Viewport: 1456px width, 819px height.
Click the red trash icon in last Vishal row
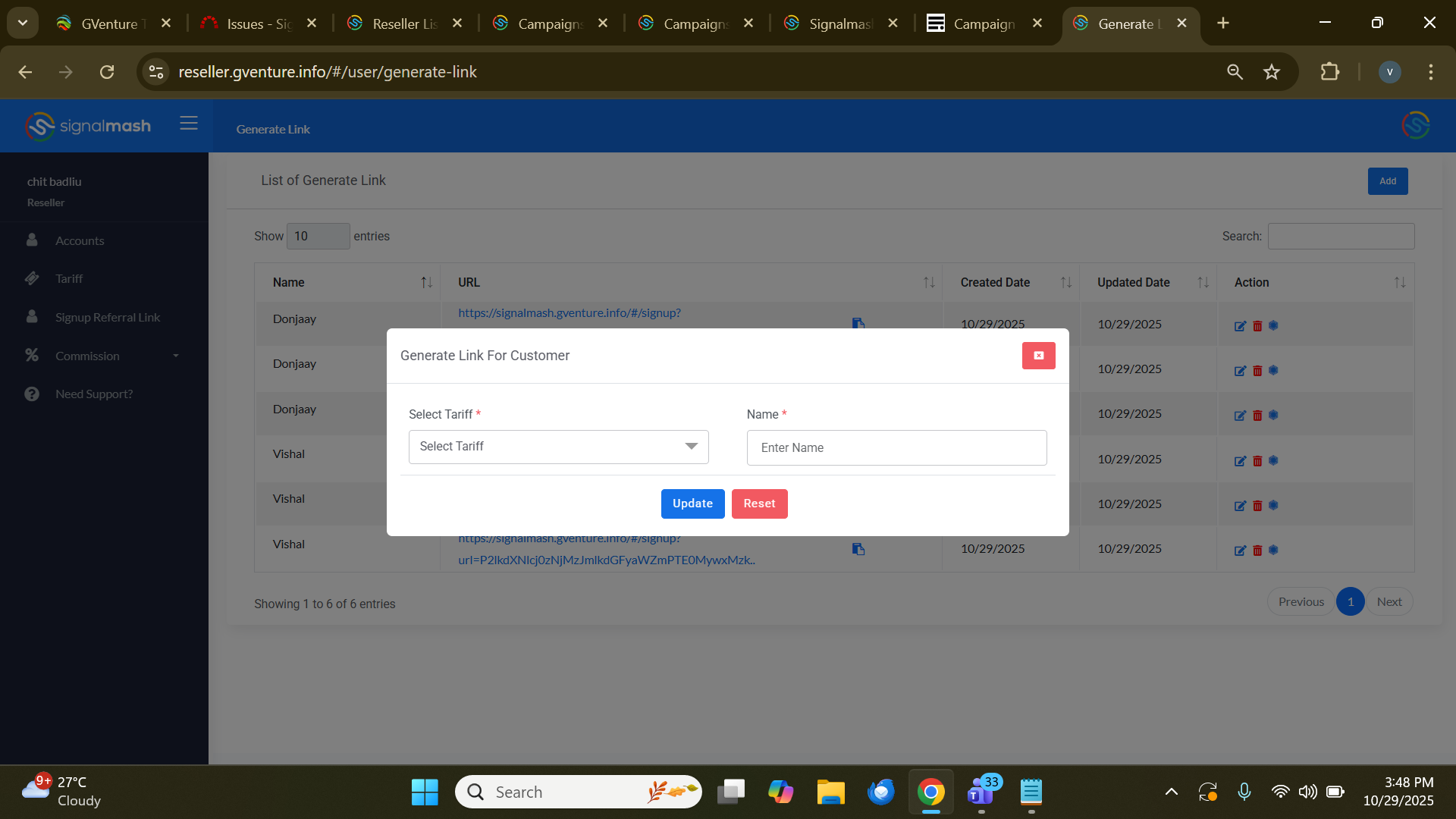click(1257, 551)
